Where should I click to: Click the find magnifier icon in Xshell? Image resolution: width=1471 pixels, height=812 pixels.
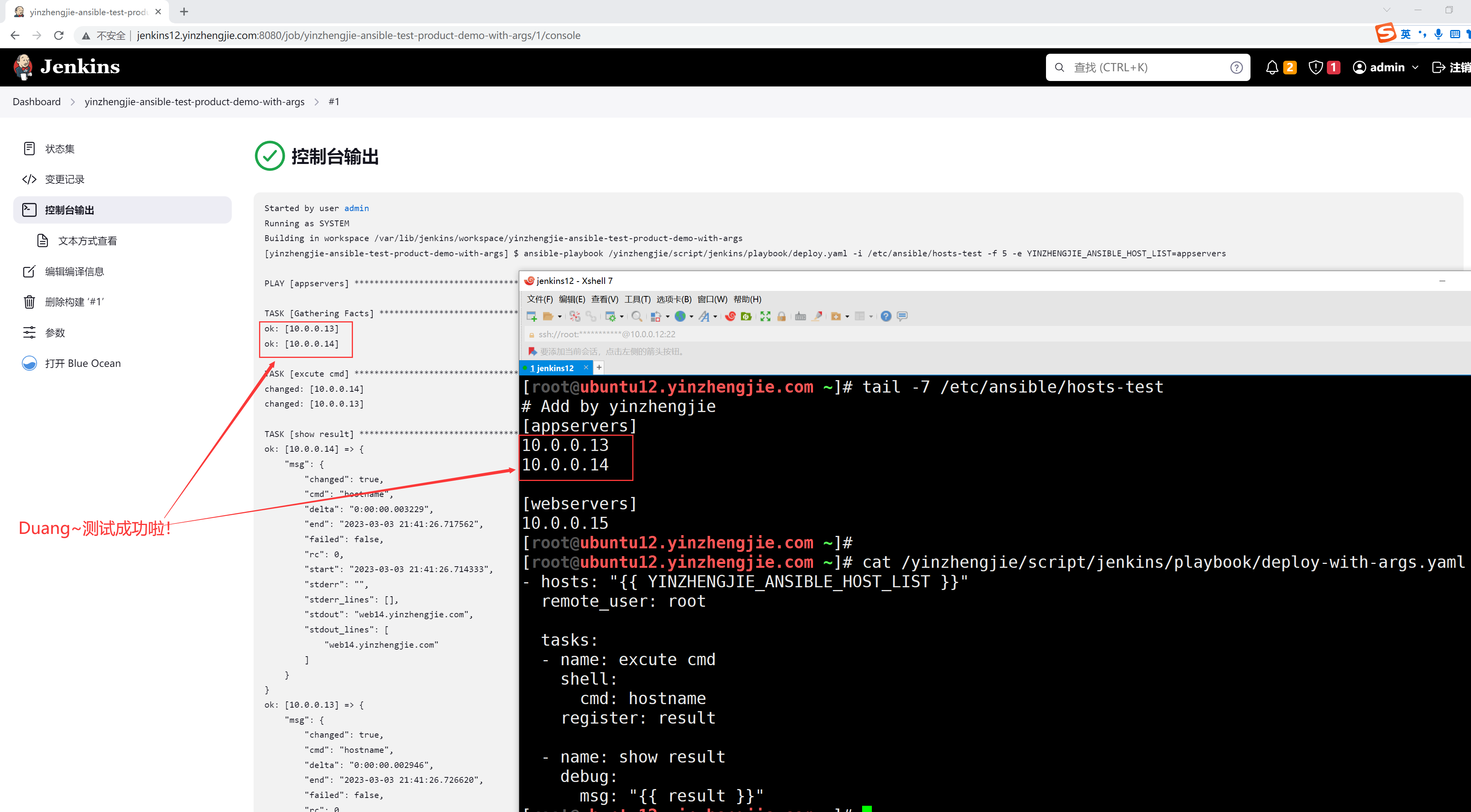[x=637, y=316]
